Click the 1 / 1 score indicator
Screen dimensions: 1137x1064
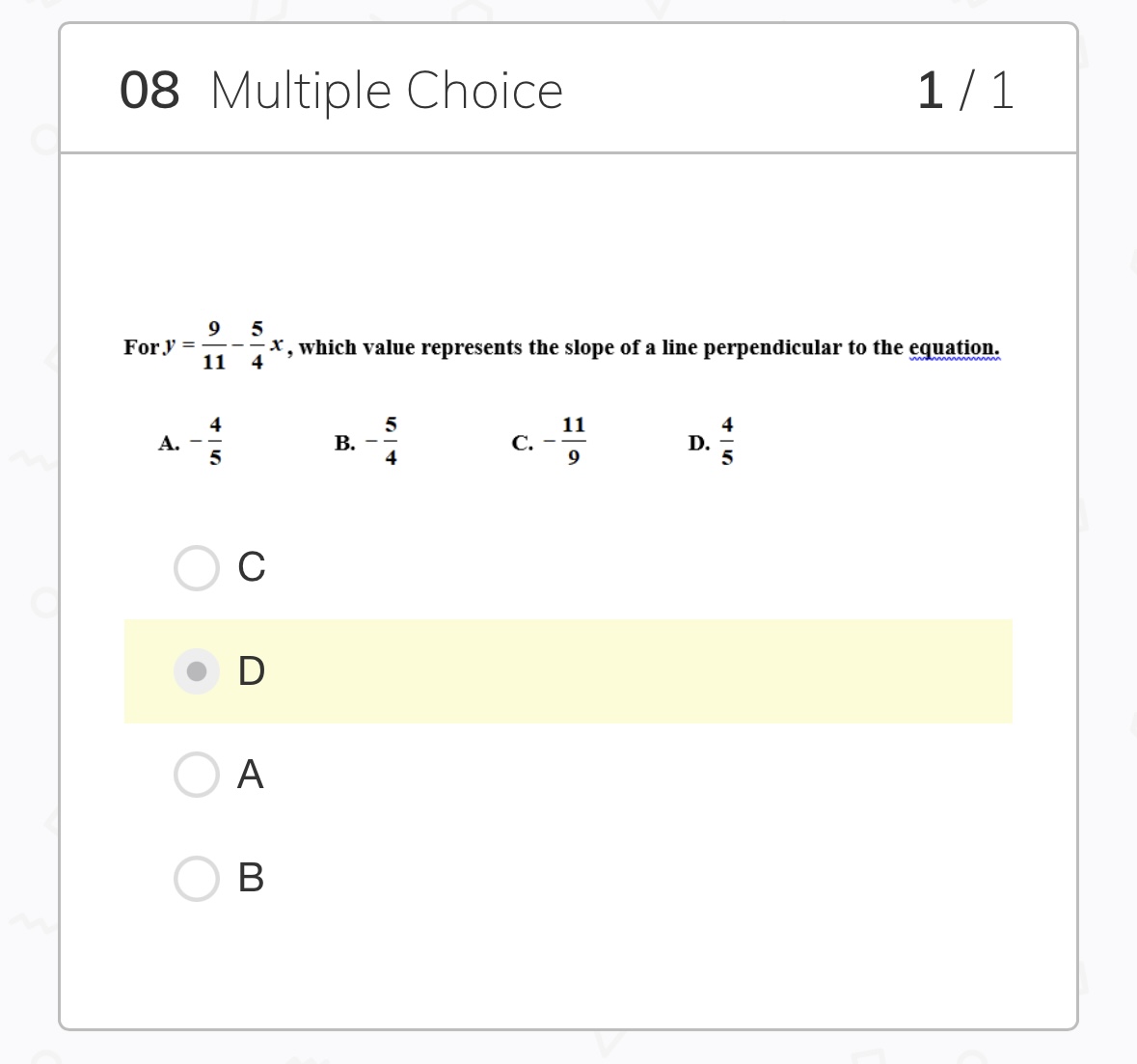965,91
